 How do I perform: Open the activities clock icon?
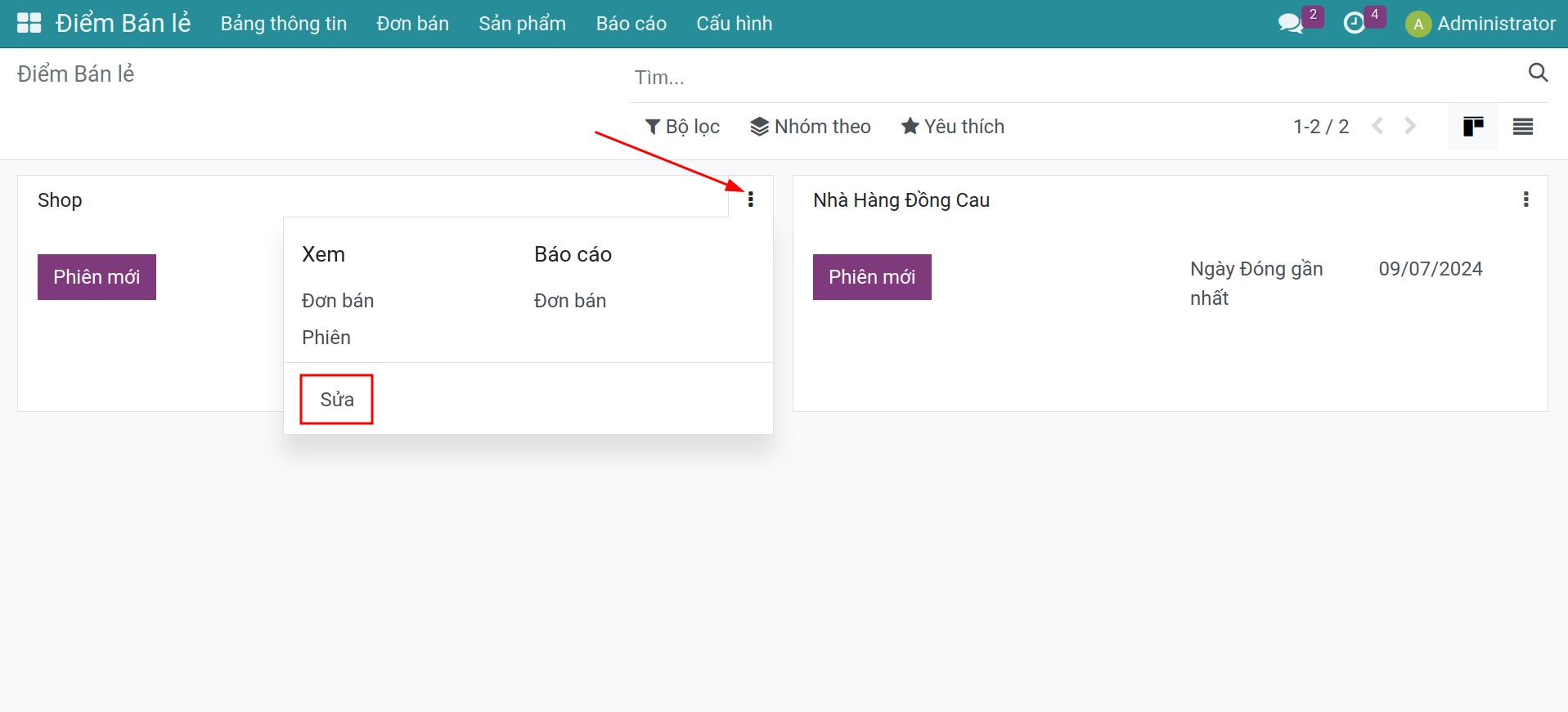1355,24
